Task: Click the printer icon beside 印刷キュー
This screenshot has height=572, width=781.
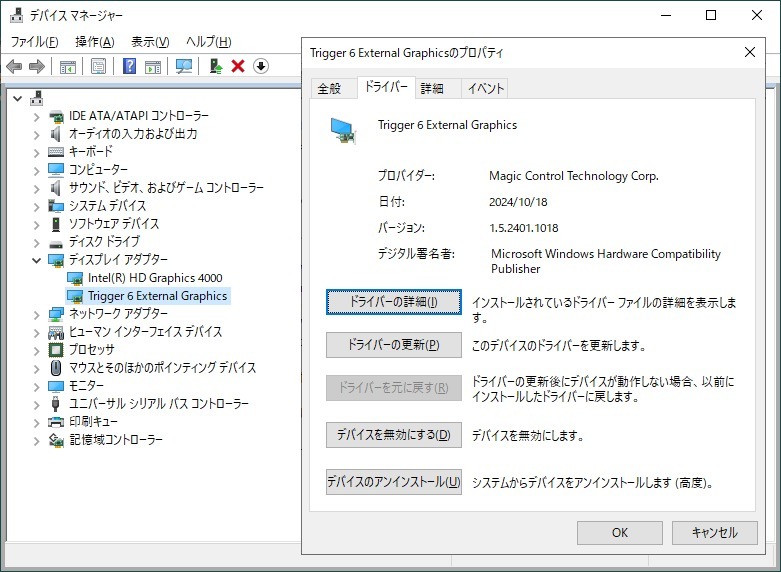Action: coord(56,422)
